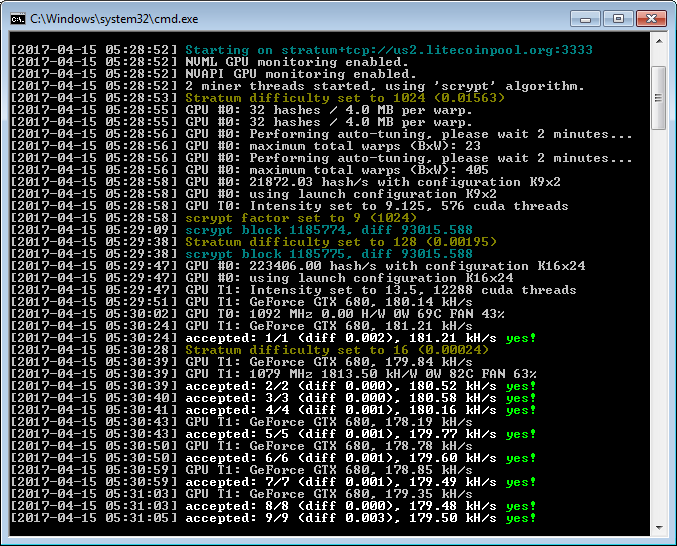
Task: Click green 'yes!' on the 1/1 line
Action: click(521, 338)
